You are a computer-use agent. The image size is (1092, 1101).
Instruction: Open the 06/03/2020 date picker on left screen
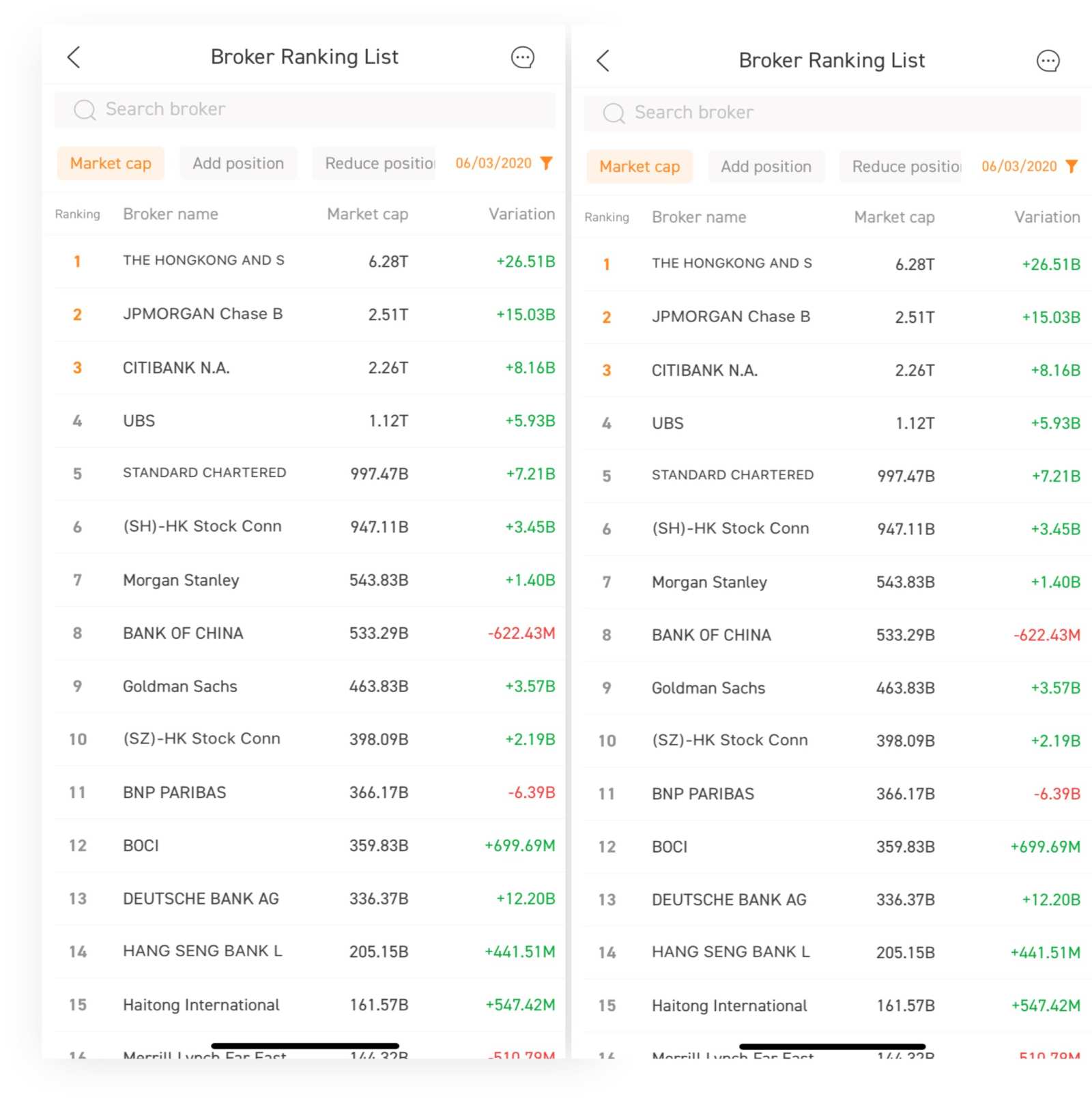493,163
